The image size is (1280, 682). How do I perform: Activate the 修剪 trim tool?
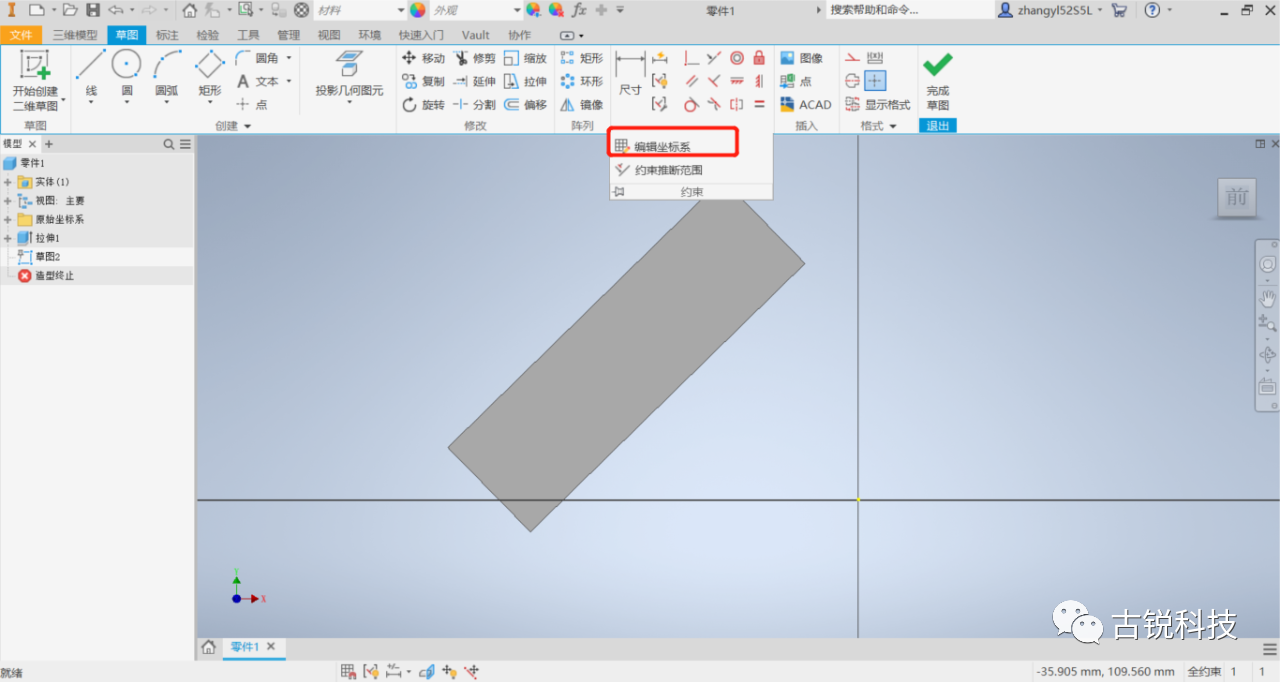(474, 58)
